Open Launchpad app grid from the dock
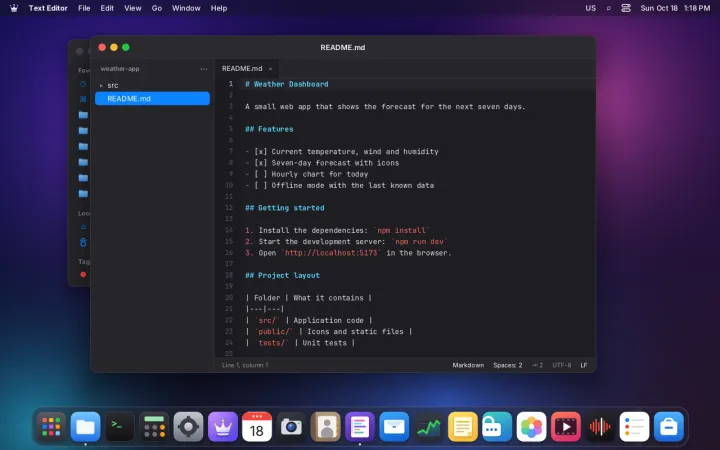 [x=51, y=427]
